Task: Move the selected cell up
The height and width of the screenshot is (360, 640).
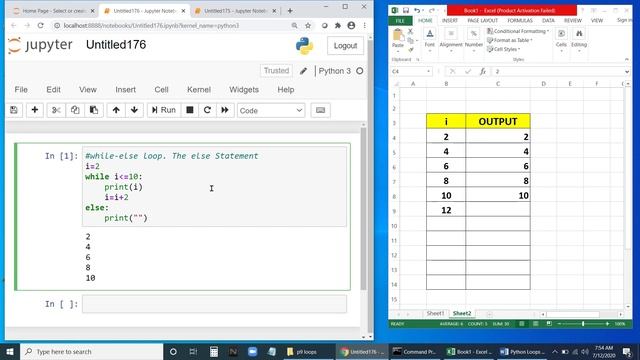Action: (x=116, y=110)
